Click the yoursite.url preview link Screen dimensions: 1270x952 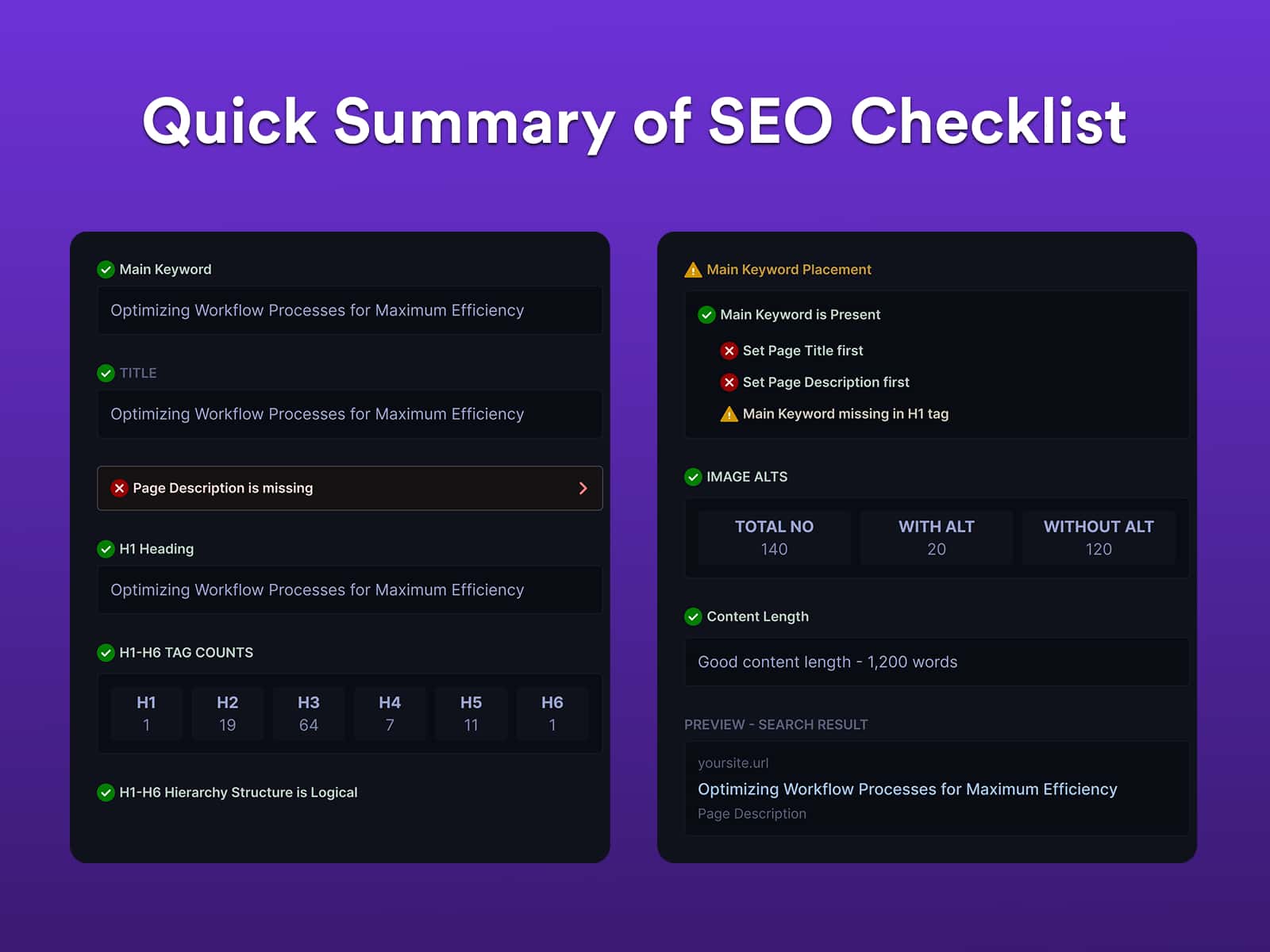(733, 763)
